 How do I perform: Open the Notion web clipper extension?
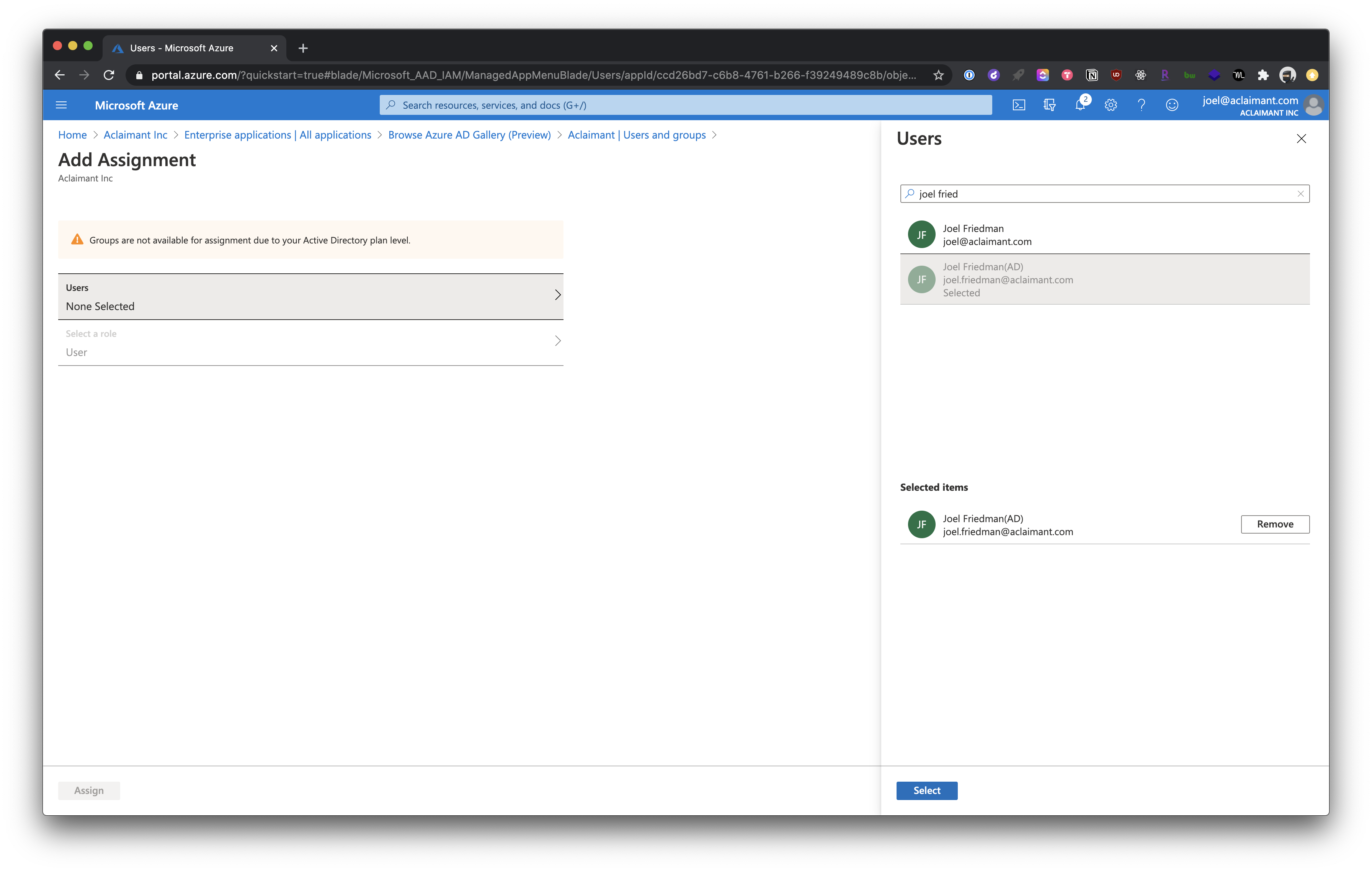point(1092,75)
